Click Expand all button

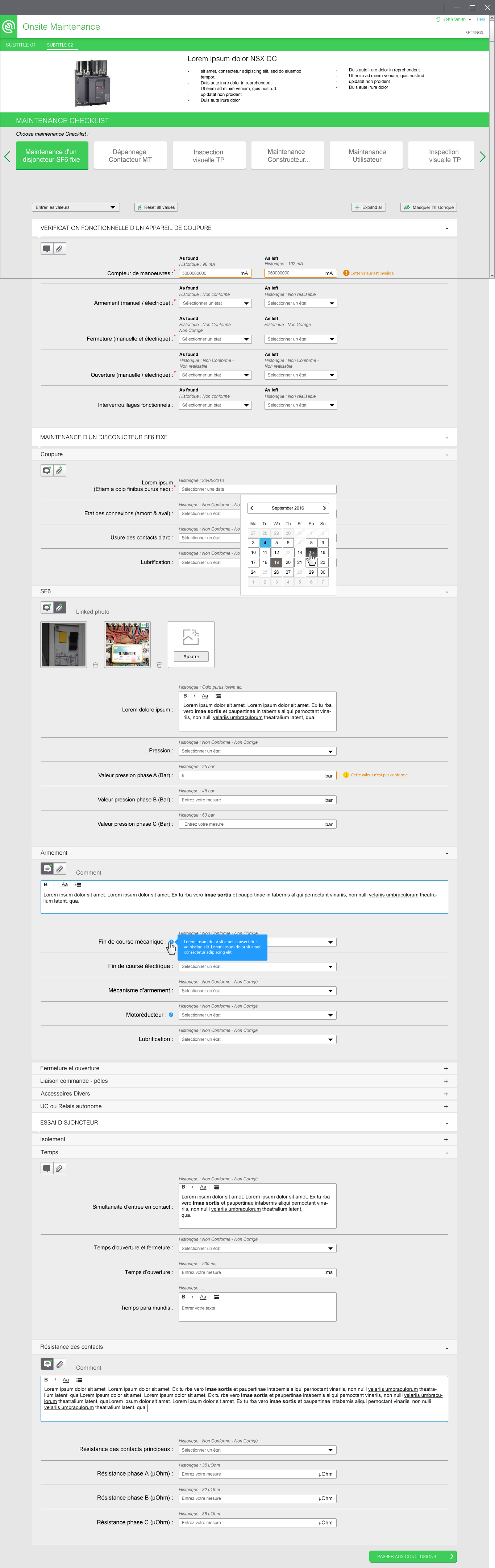coord(369,207)
